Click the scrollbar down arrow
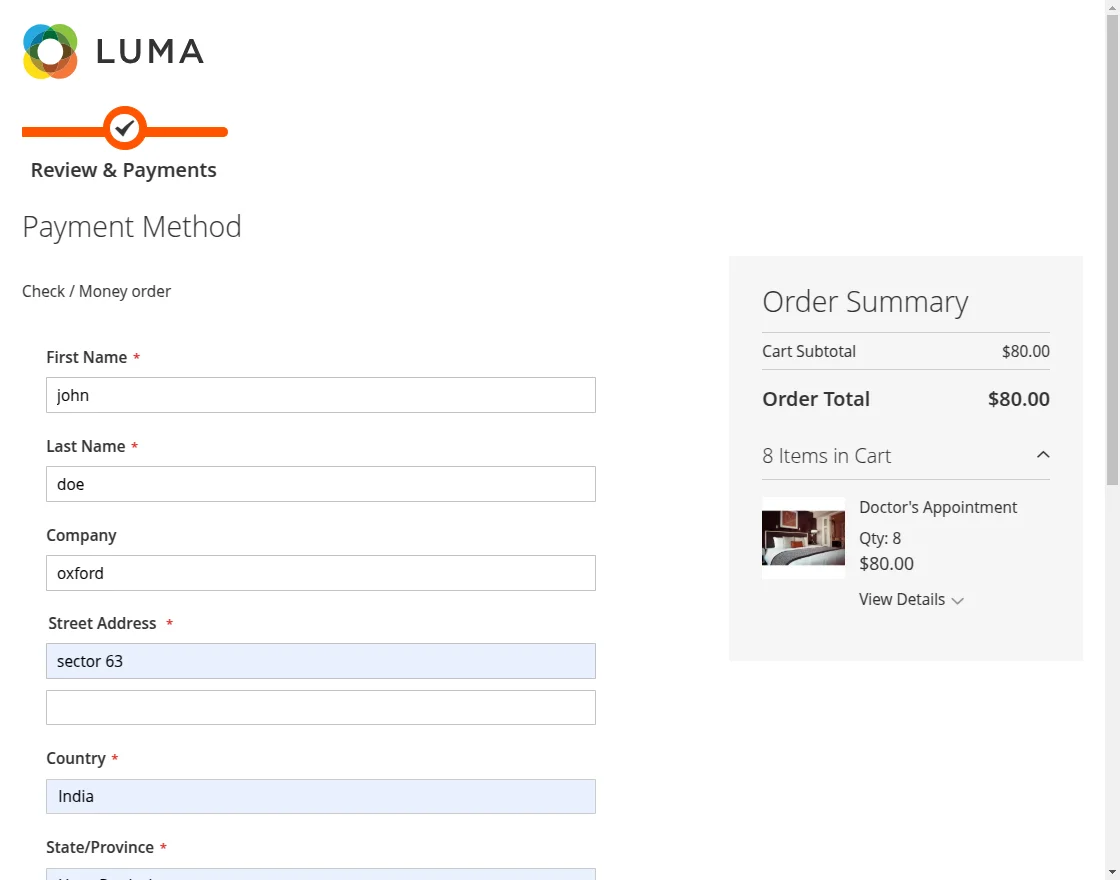This screenshot has width=1120, height=880. [x=1112, y=872]
